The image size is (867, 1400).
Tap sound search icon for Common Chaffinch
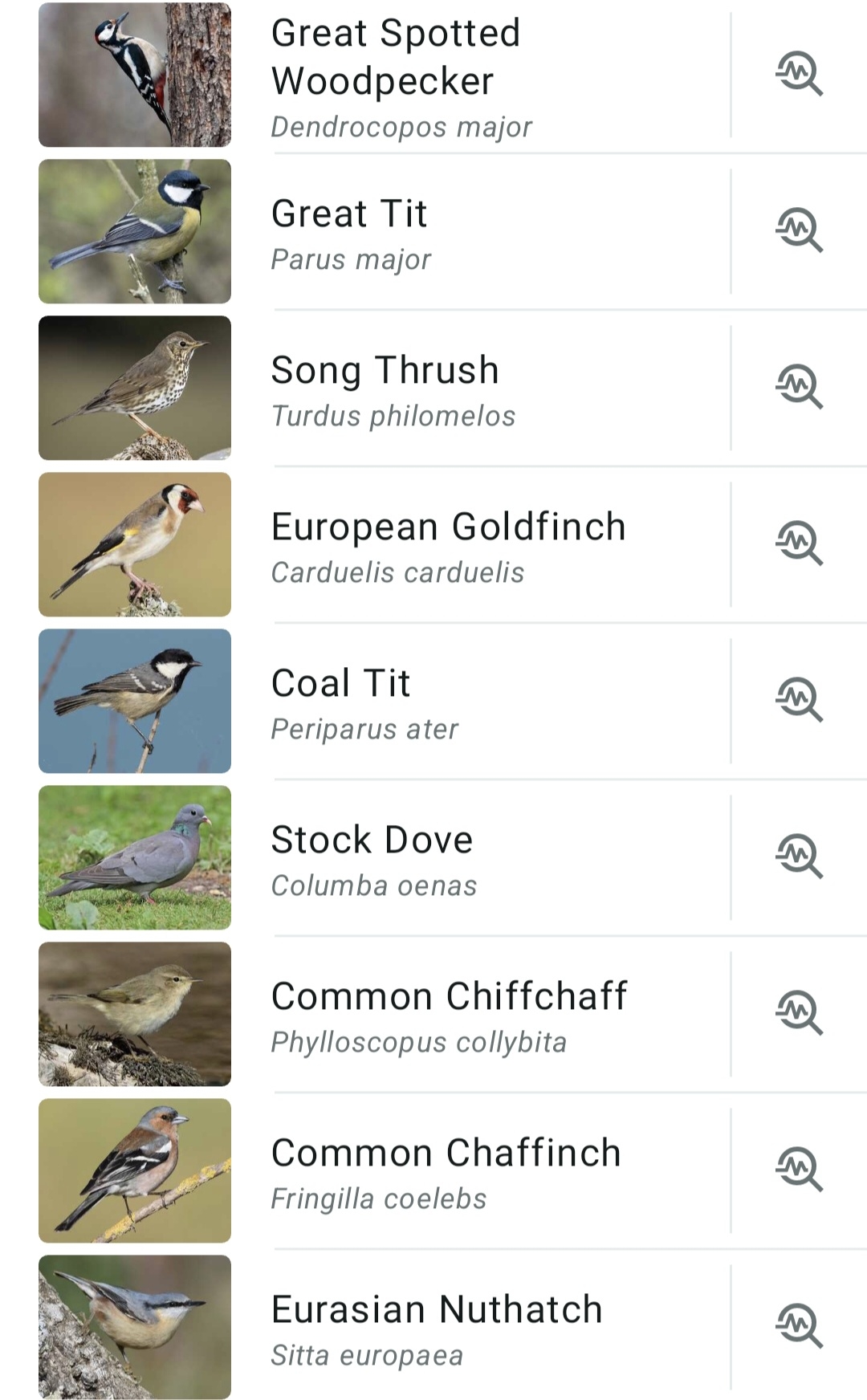(799, 1170)
